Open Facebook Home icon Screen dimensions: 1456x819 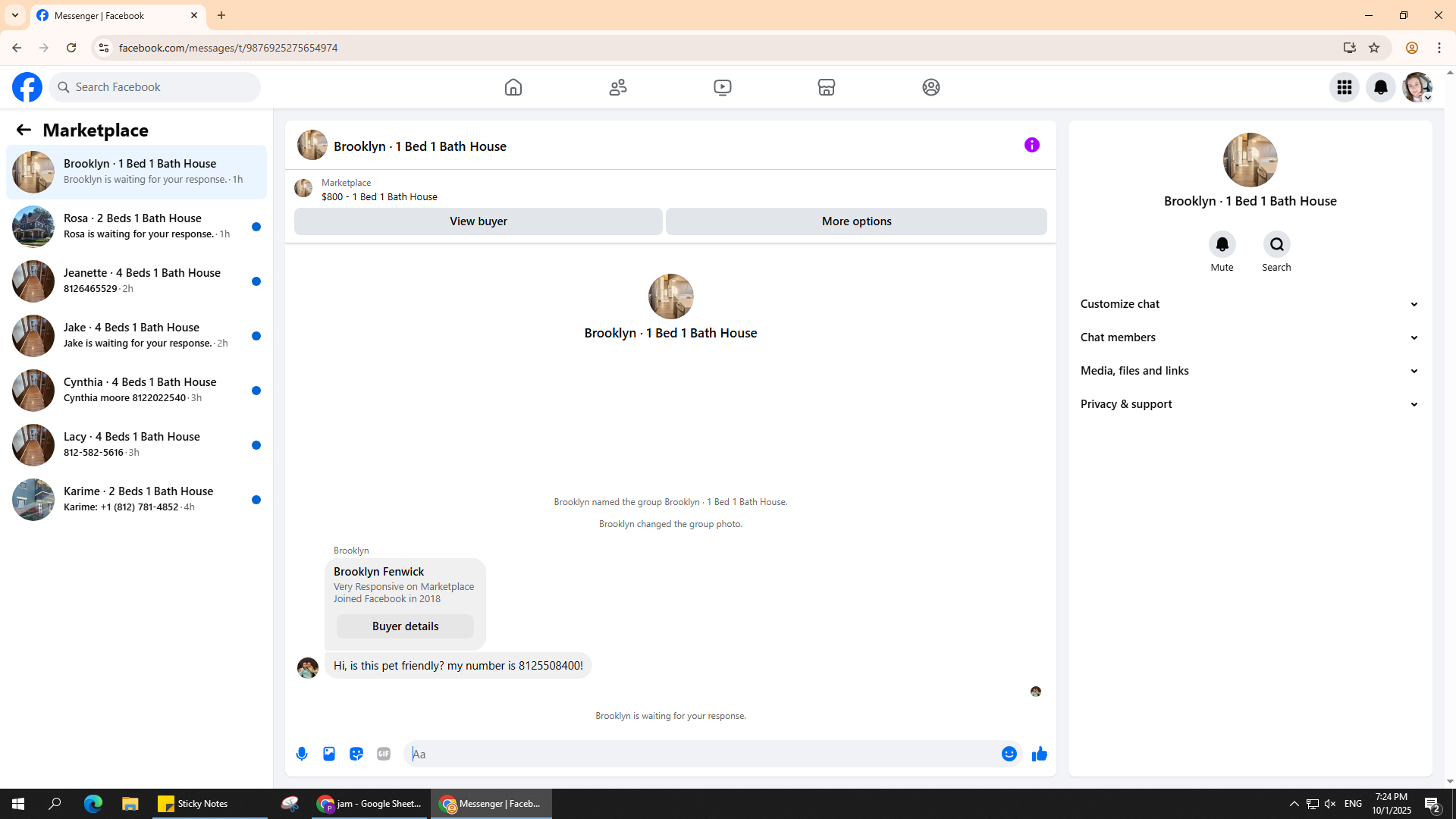tap(513, 87)
